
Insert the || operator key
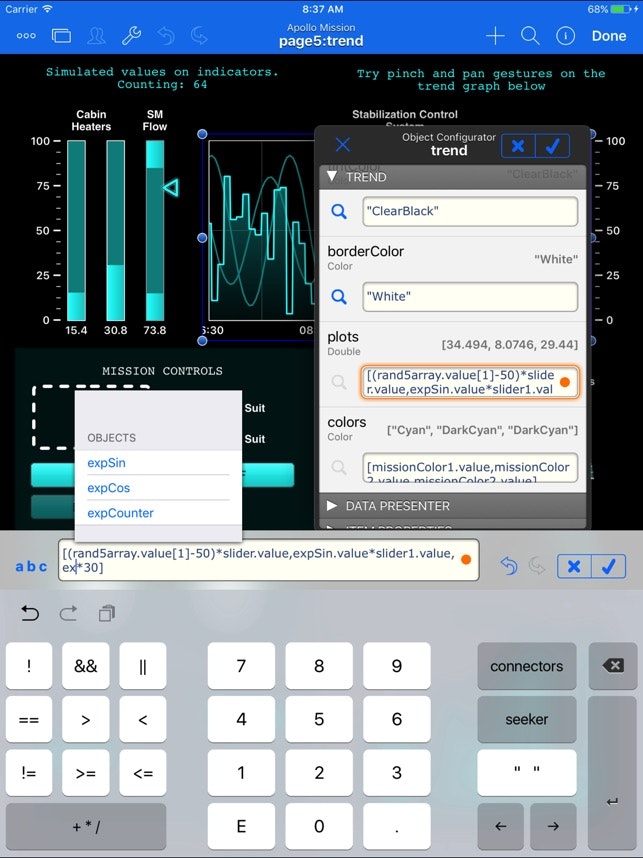[143, 666]
